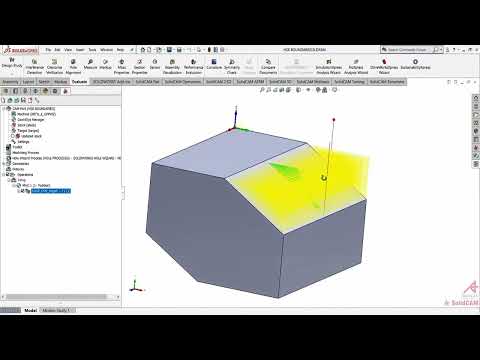The image size is (480, 360).
Task: Open Mass Properties
Action: (x=122, y=66)
